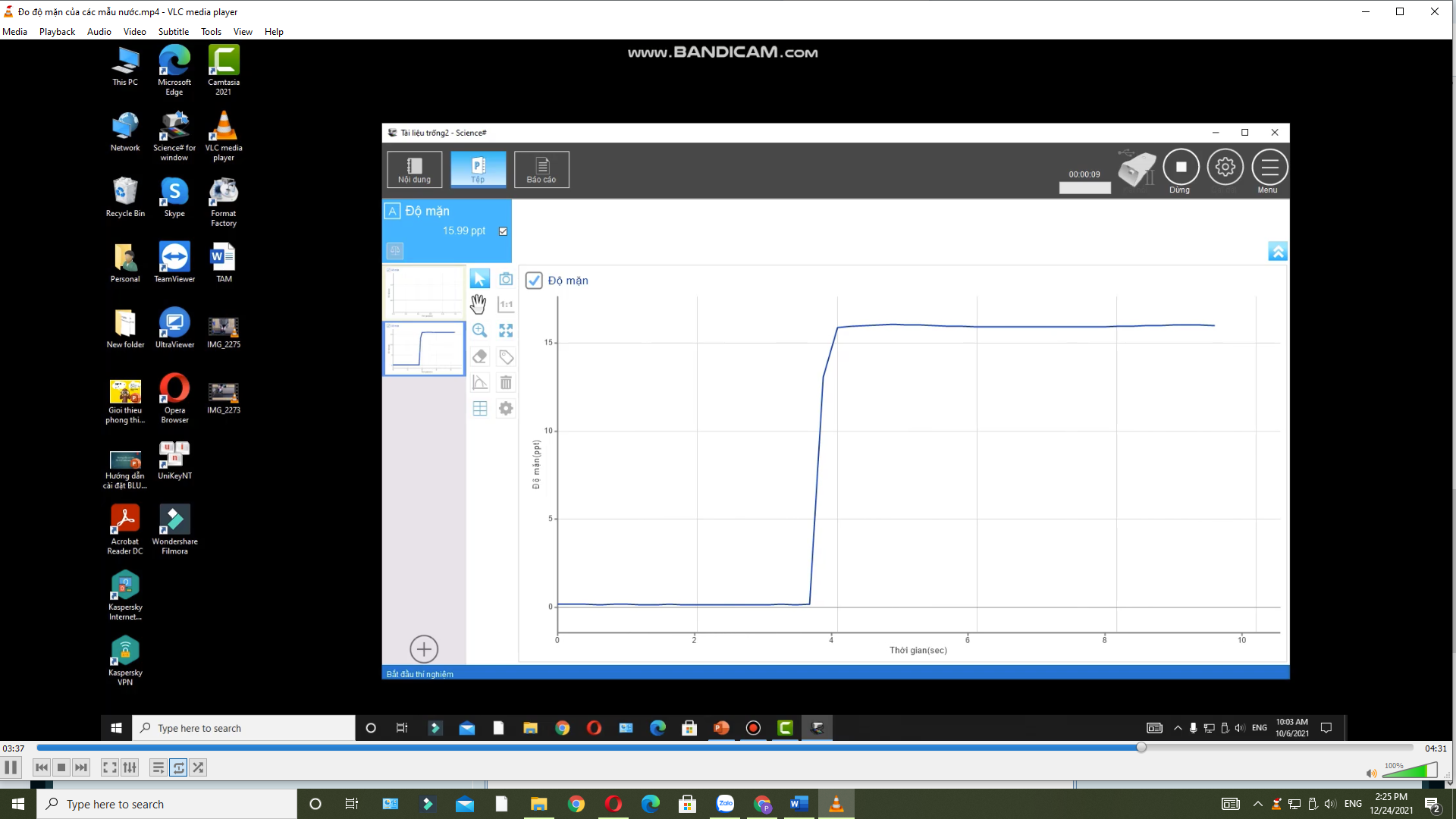Toggle VLC fullscreen button
Image resolution: width=1456 pixels, height=819 pixels.
click(x=110, y=767)
